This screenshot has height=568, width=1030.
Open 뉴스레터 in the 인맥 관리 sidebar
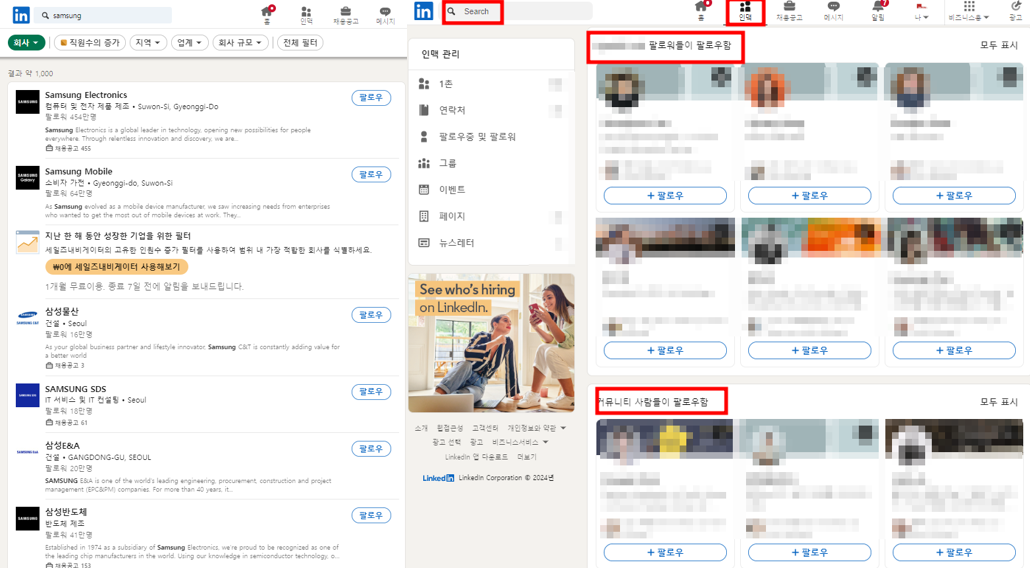click(x=456, y=243)
